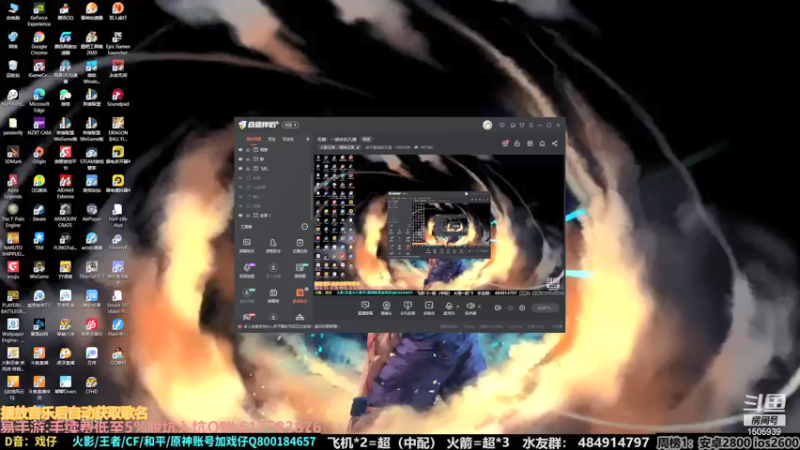The height and width of the screenshot is (450, 800).
Task: Switch to the second scene tab
Action: [272, 139]
